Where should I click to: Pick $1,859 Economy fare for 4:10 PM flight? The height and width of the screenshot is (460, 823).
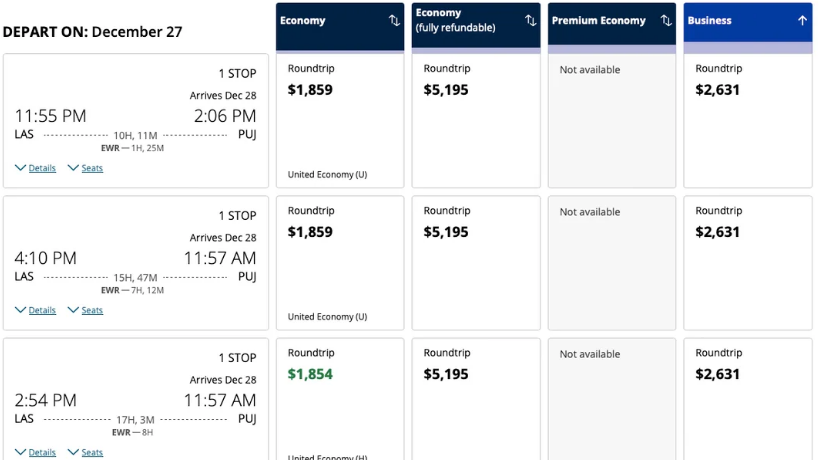(340, 262)
